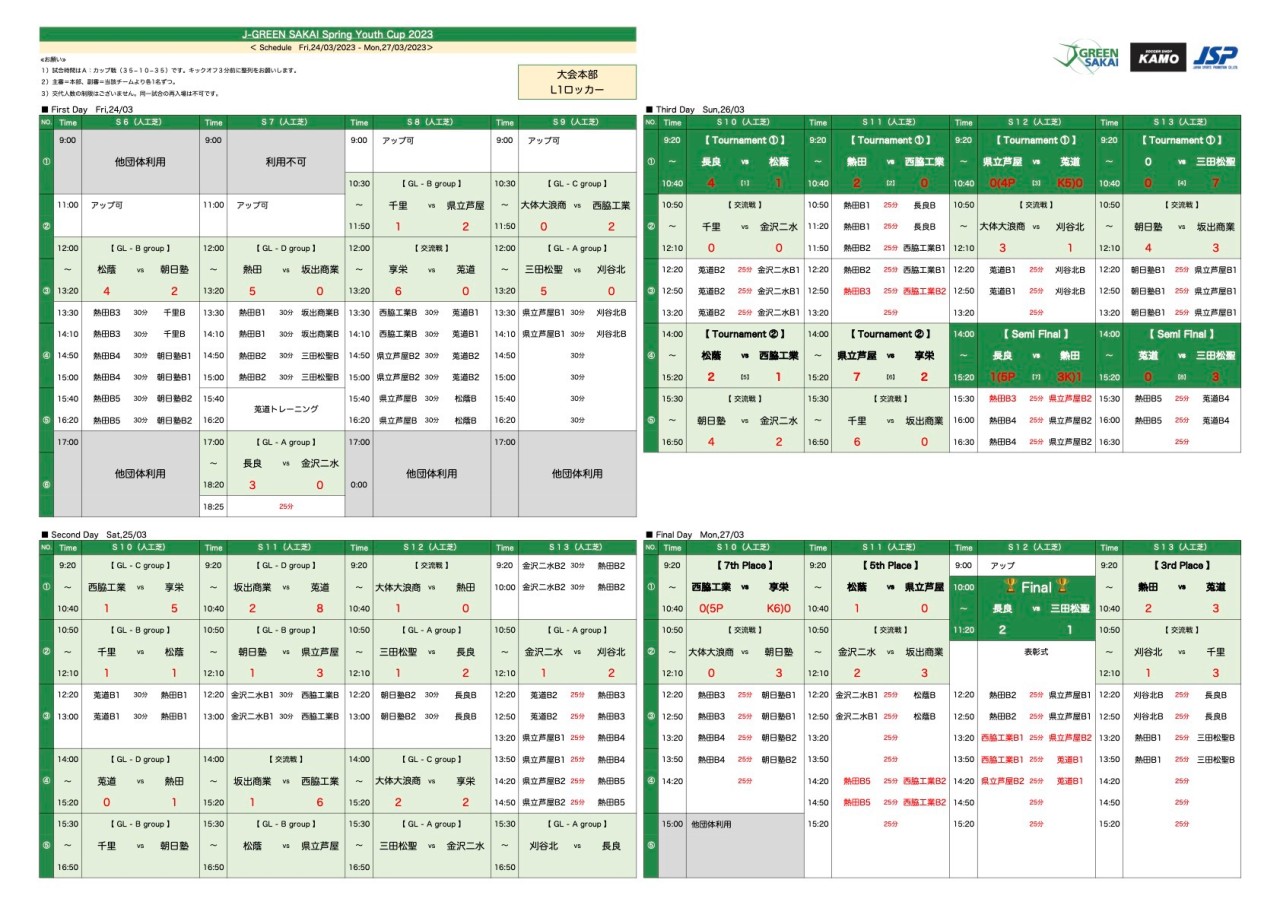The height and width of the screenshot is (905, 1280).
Task: Click the Spring Youth Cup 2023 title banner
Action: pos(338,34)
